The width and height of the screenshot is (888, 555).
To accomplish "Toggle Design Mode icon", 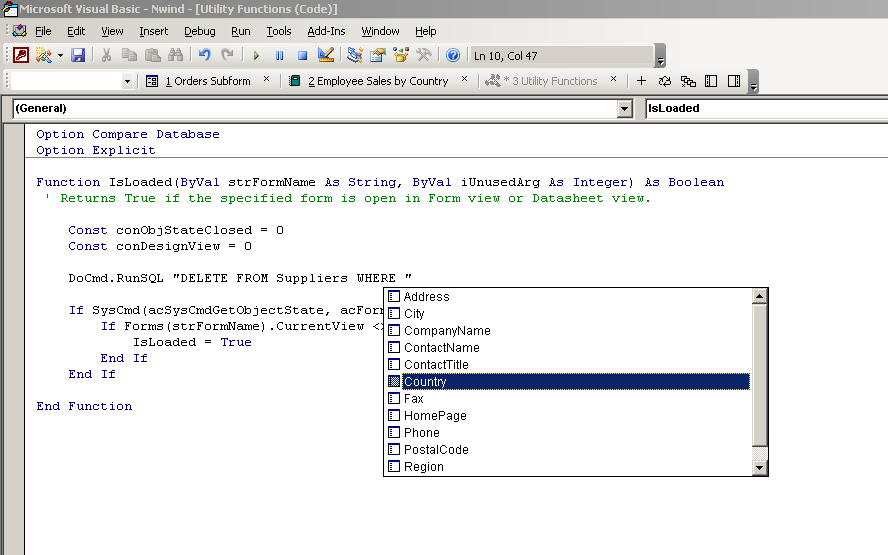I will click(326, 55).
